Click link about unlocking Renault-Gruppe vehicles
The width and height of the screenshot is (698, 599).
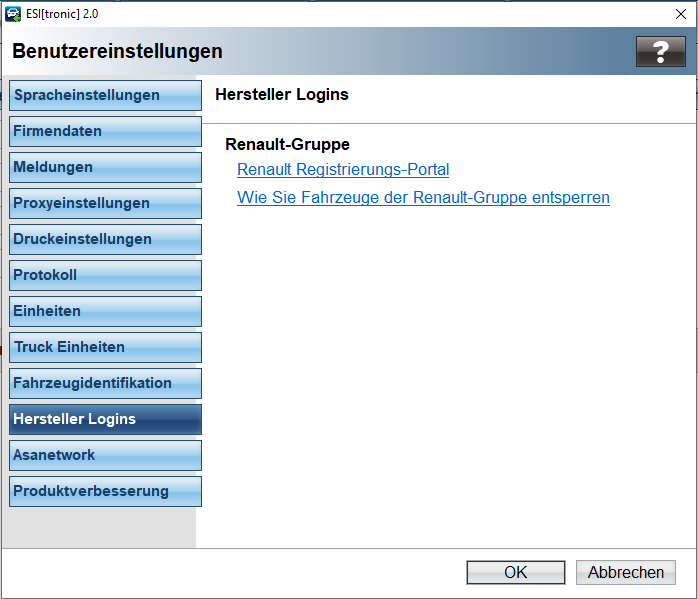point(423,198)
